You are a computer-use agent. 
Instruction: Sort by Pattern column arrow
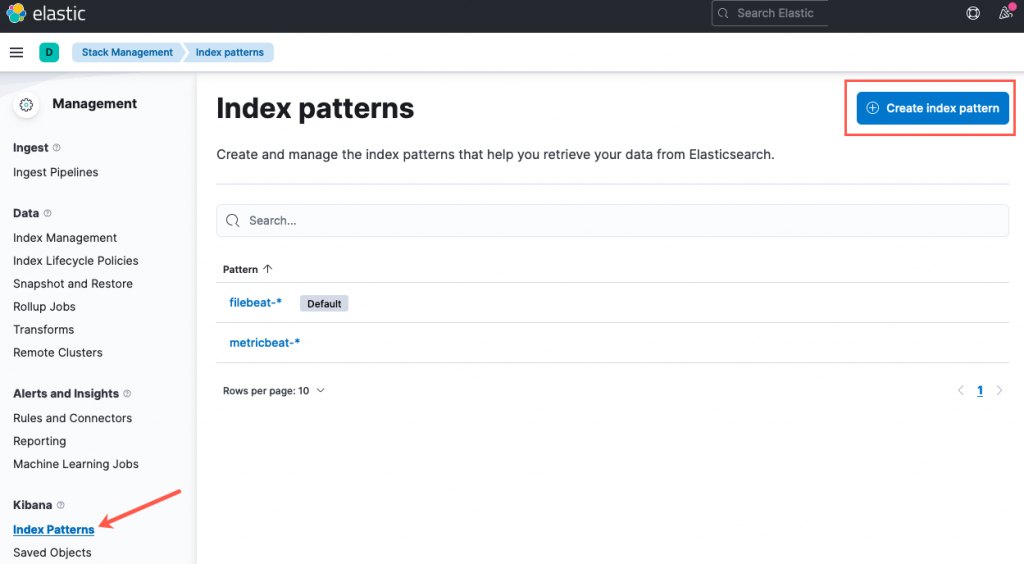pyautogui.click(x=268, y=269)
